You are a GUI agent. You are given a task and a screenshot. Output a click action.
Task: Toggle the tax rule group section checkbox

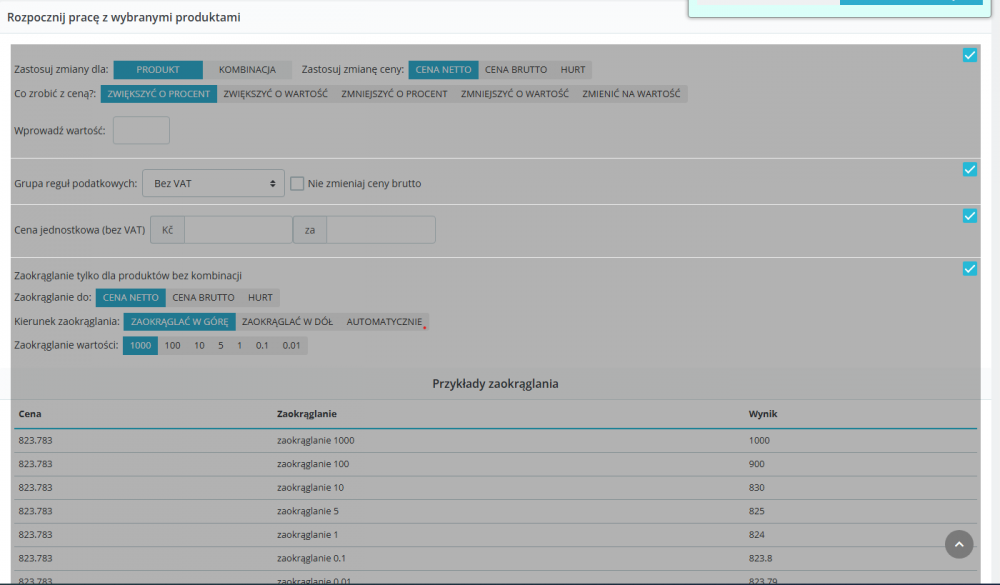click(969, 170)
